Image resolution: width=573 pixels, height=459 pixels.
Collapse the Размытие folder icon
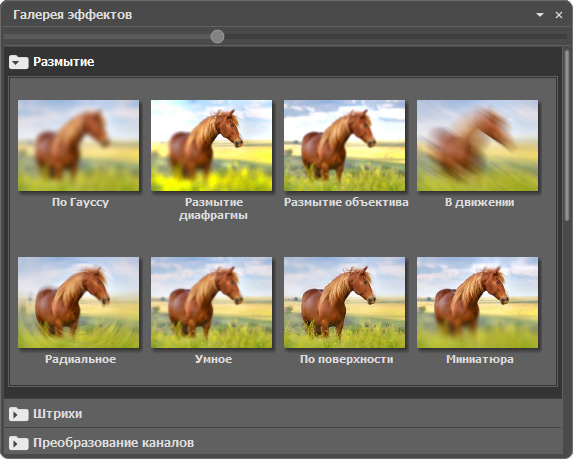(19, 62)
